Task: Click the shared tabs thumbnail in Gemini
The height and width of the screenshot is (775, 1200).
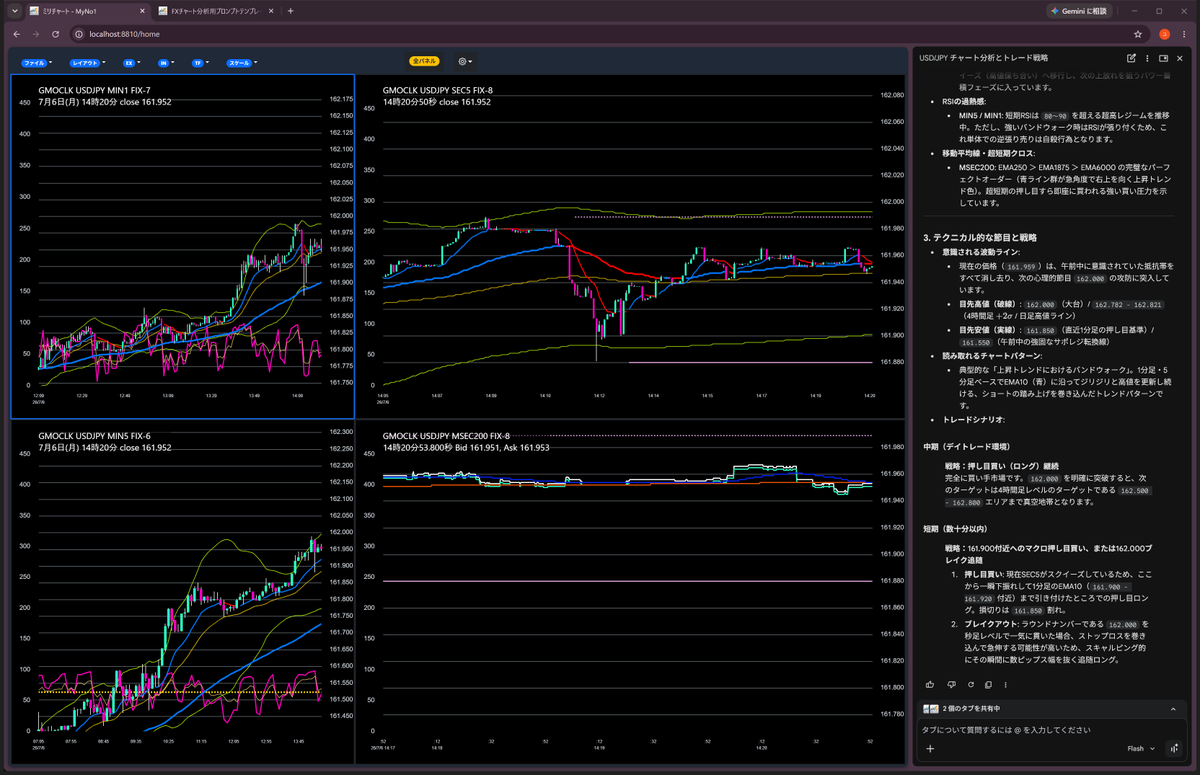Action: pyautogui.click(x=930, y=708)
